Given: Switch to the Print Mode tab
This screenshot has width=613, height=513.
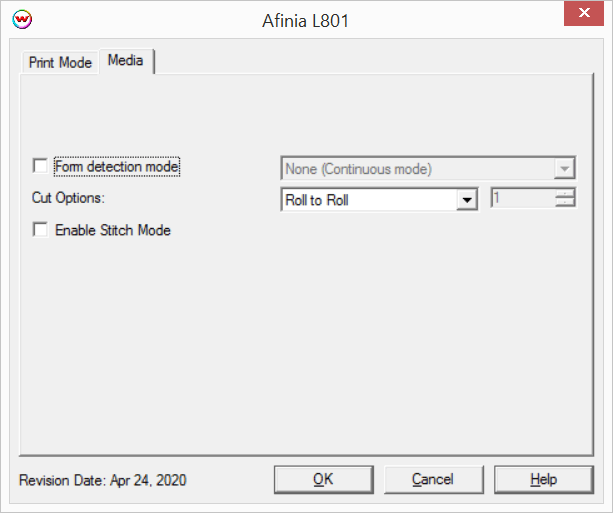Looking at the screenshot, I should 60,63.
